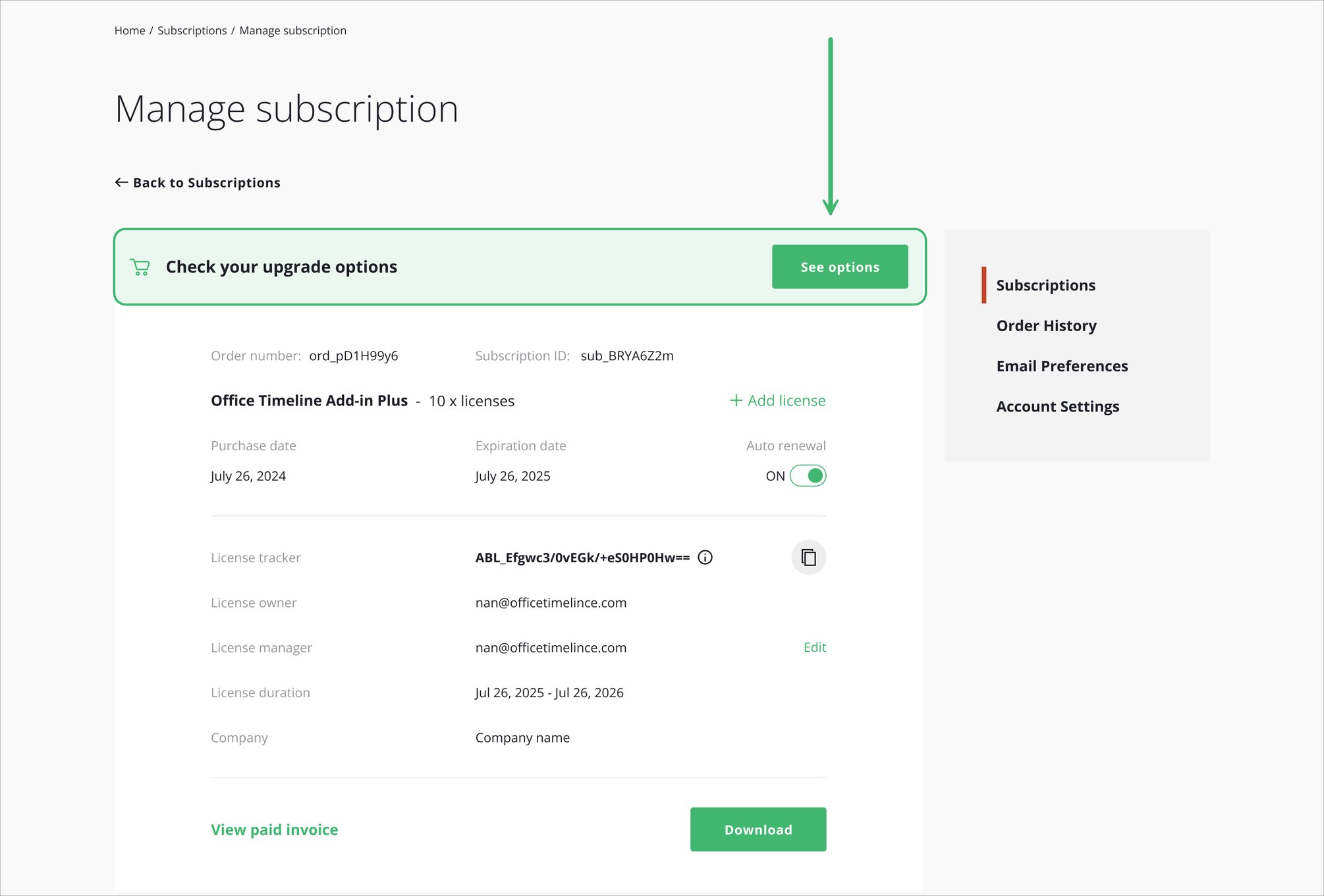Open Subscriptions in the breadcrumb
Image resolution: width=1324 pixels, height=896 pixels.
192,30
